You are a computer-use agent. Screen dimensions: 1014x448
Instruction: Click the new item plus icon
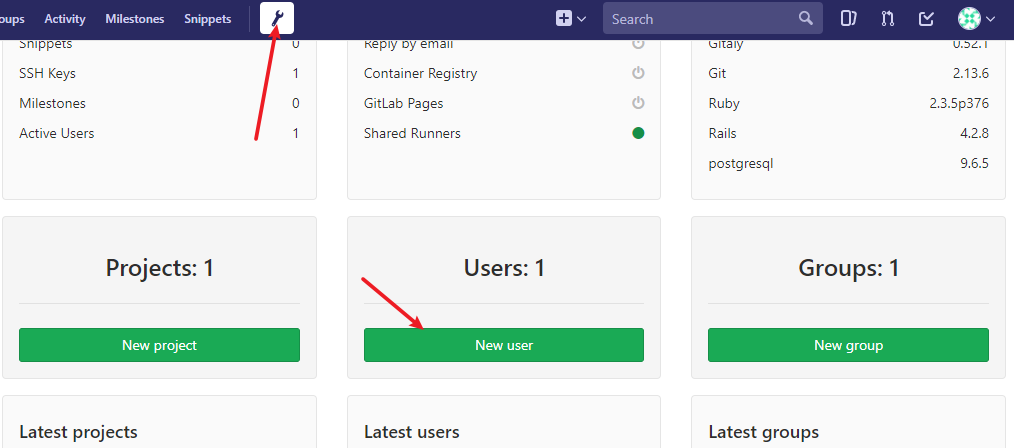(564, 19)
